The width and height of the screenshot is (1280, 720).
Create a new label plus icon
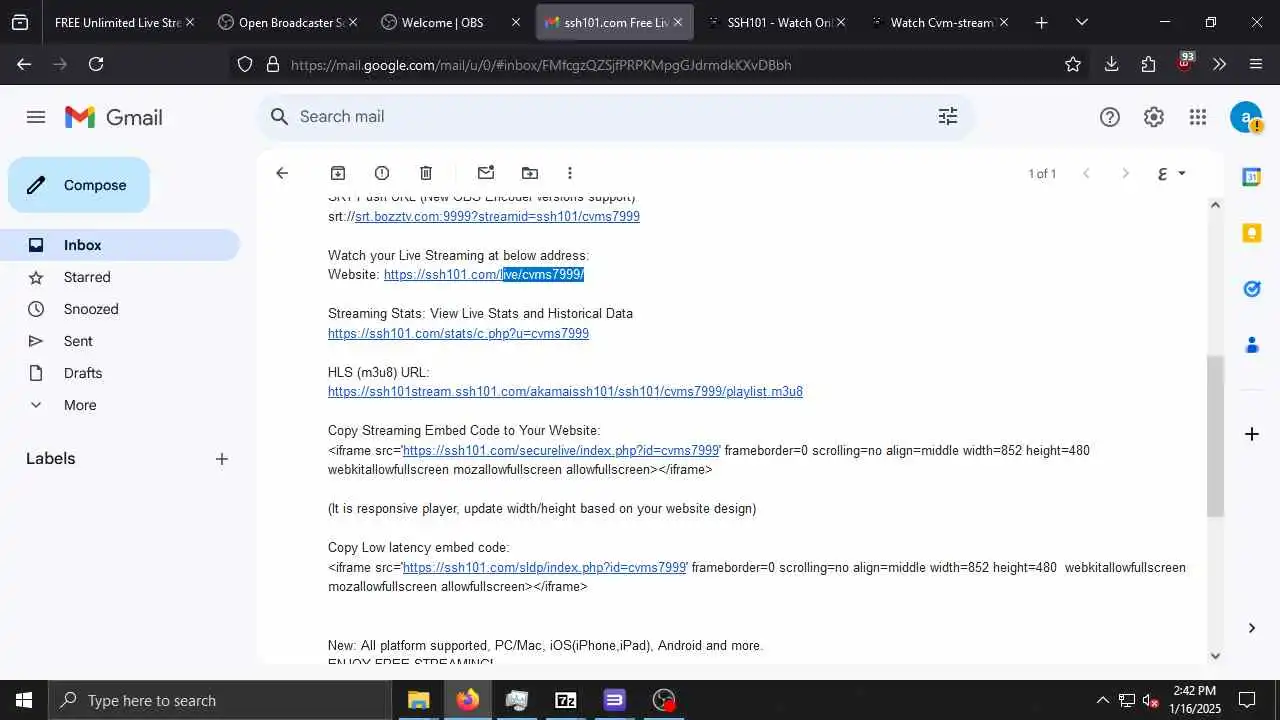222,459
